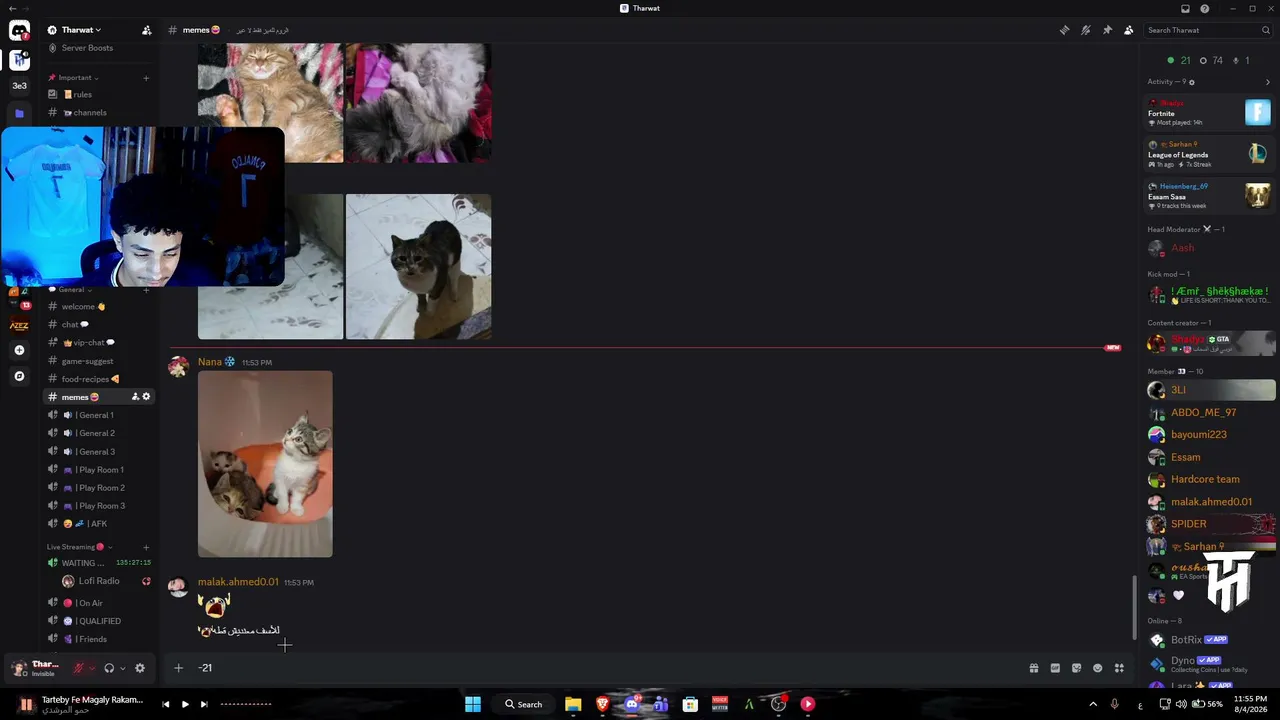Join Play Room 3 voice channel
The image size is (1280, 720).
99,506
